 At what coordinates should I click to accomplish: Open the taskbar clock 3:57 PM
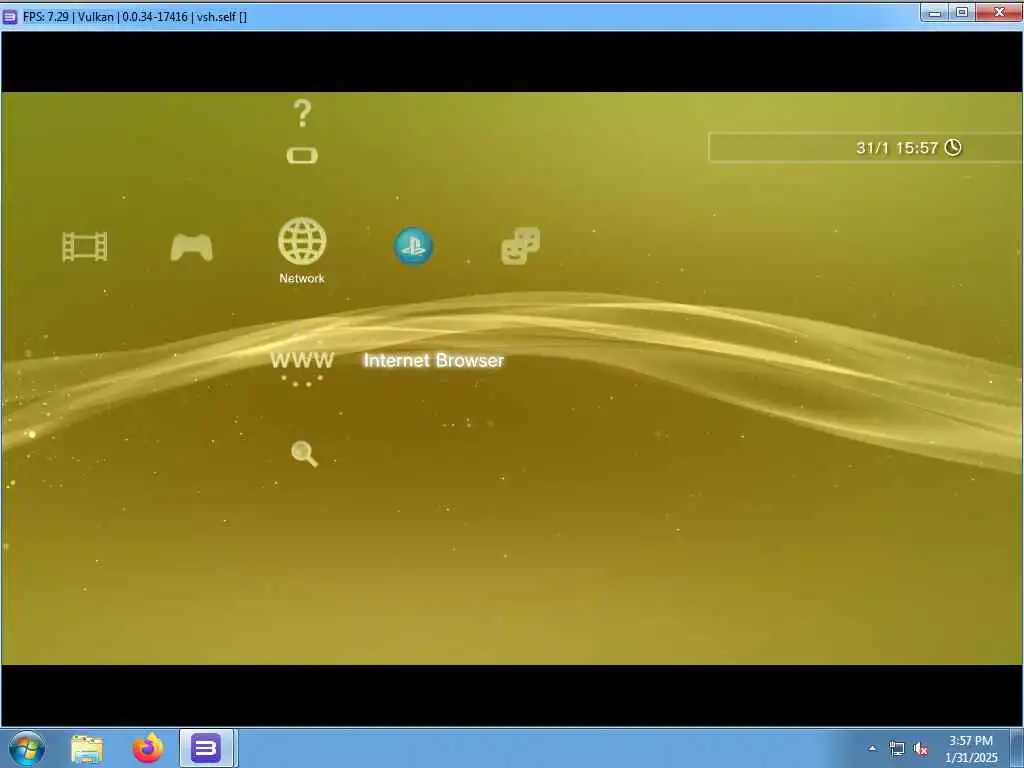(971, 748)
